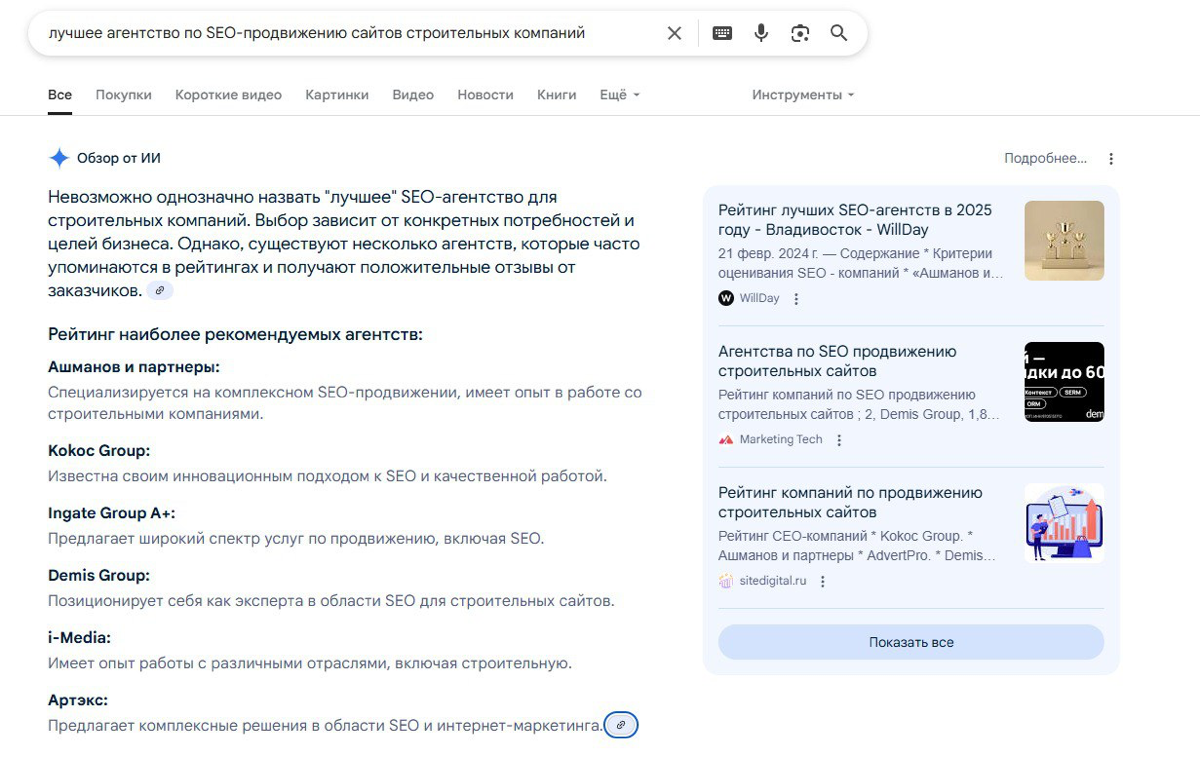
Task: Click the link chip after the intro paragraph
Action: pyautogui.click(x=160, y=291)
